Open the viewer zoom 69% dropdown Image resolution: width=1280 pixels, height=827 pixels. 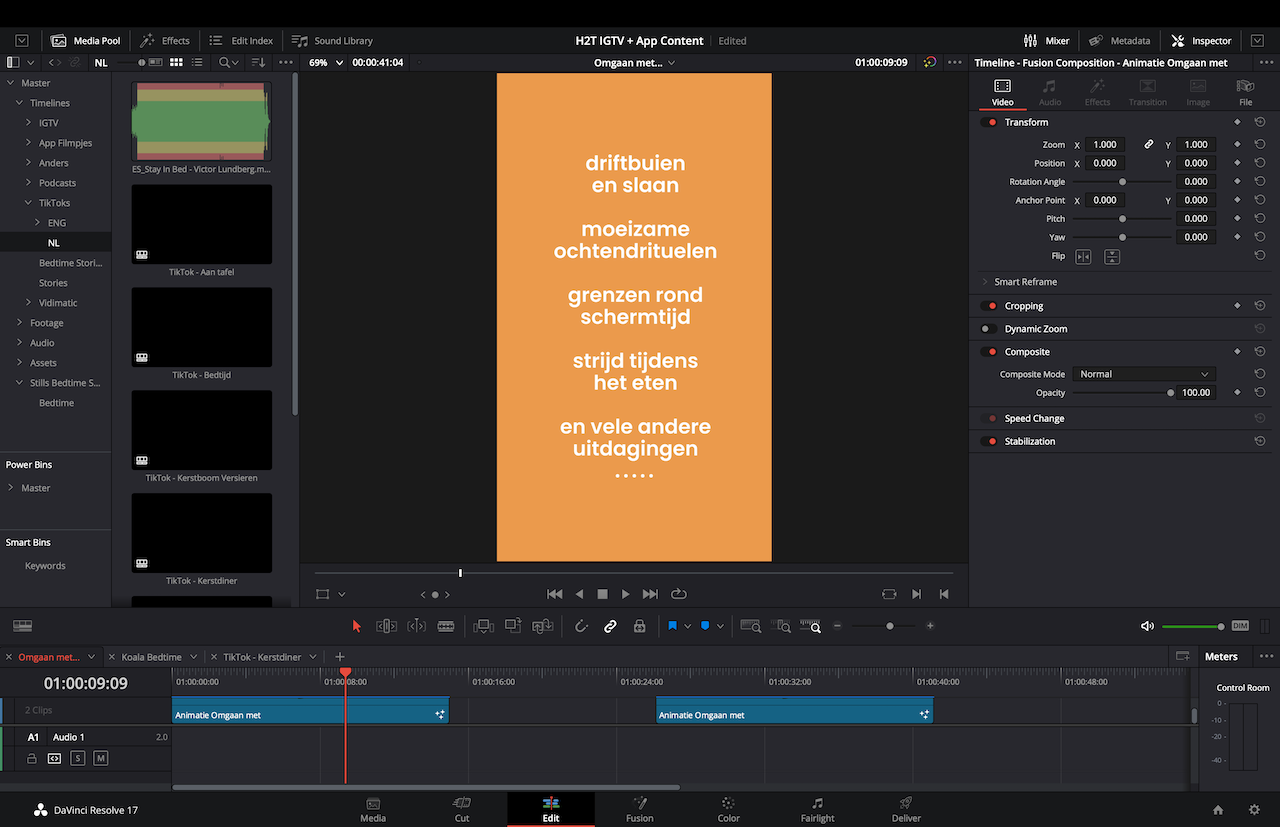(x=328, y=62)
